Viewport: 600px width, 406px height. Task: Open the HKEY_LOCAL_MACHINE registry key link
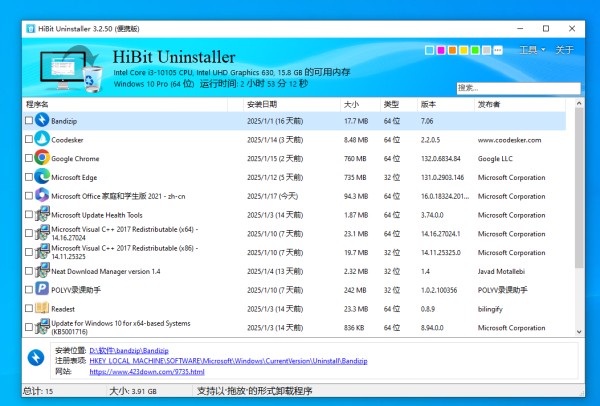(x=228, y=361)
